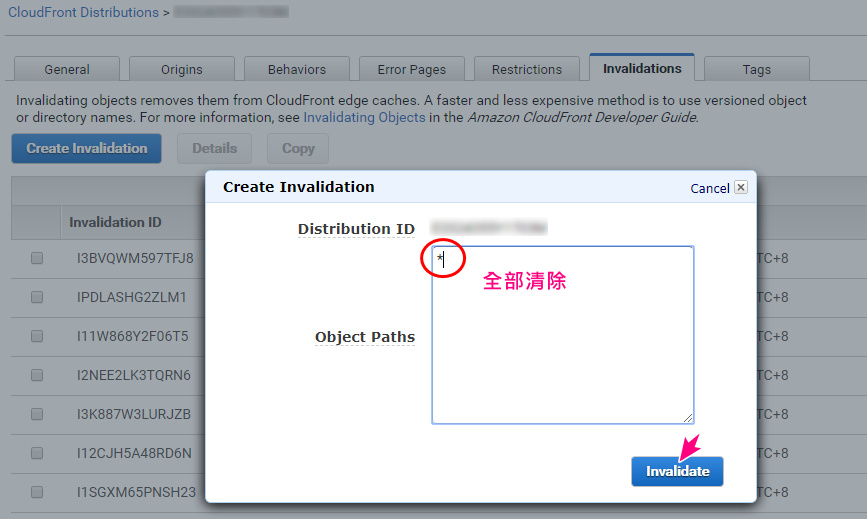This screenshot has width=867, height=519.
Task: Open the Tags tab
Action: [x=757, y=69]
